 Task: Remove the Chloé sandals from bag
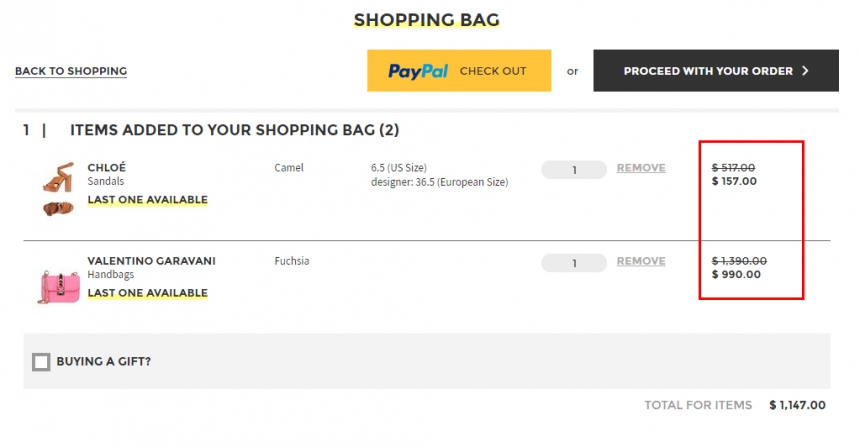(641, 168)
